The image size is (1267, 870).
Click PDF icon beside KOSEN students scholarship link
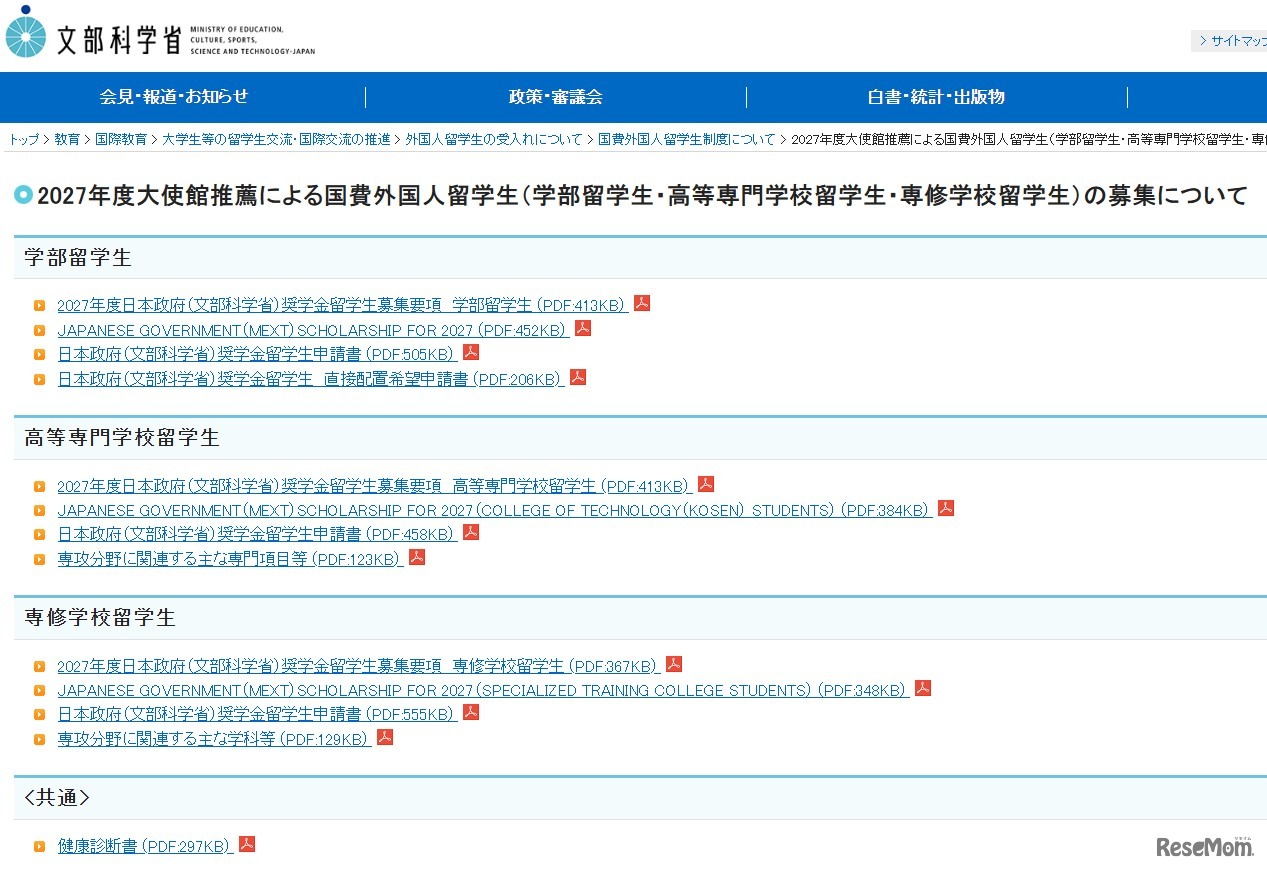[946, 508]
